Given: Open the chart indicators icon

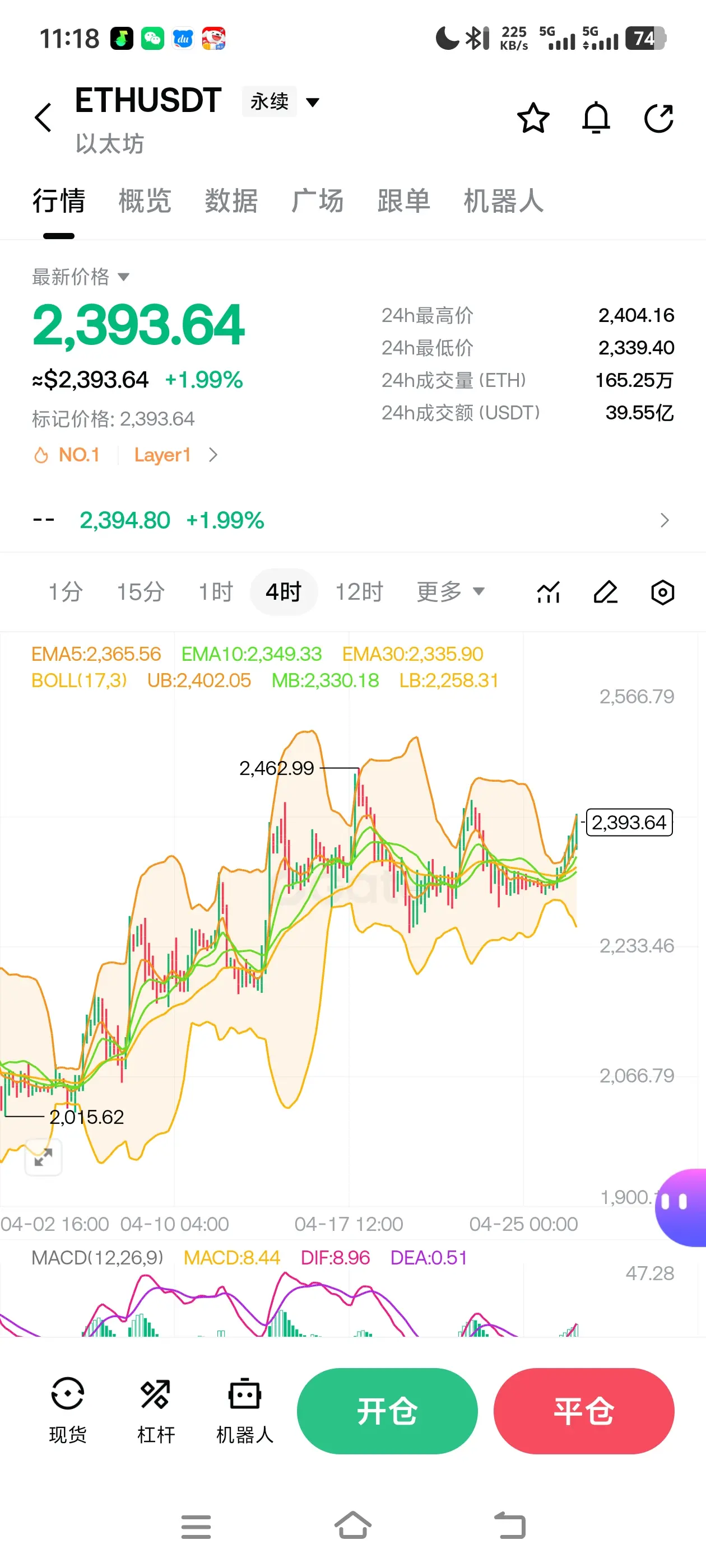Looking at the screenshot, I should pyautogui.click(x=548, y=592).
